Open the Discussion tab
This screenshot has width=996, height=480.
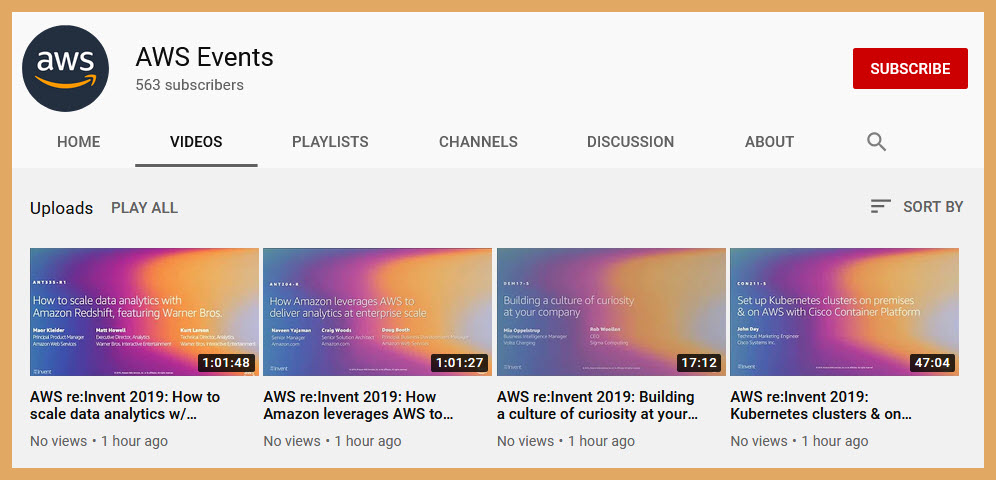630,142
